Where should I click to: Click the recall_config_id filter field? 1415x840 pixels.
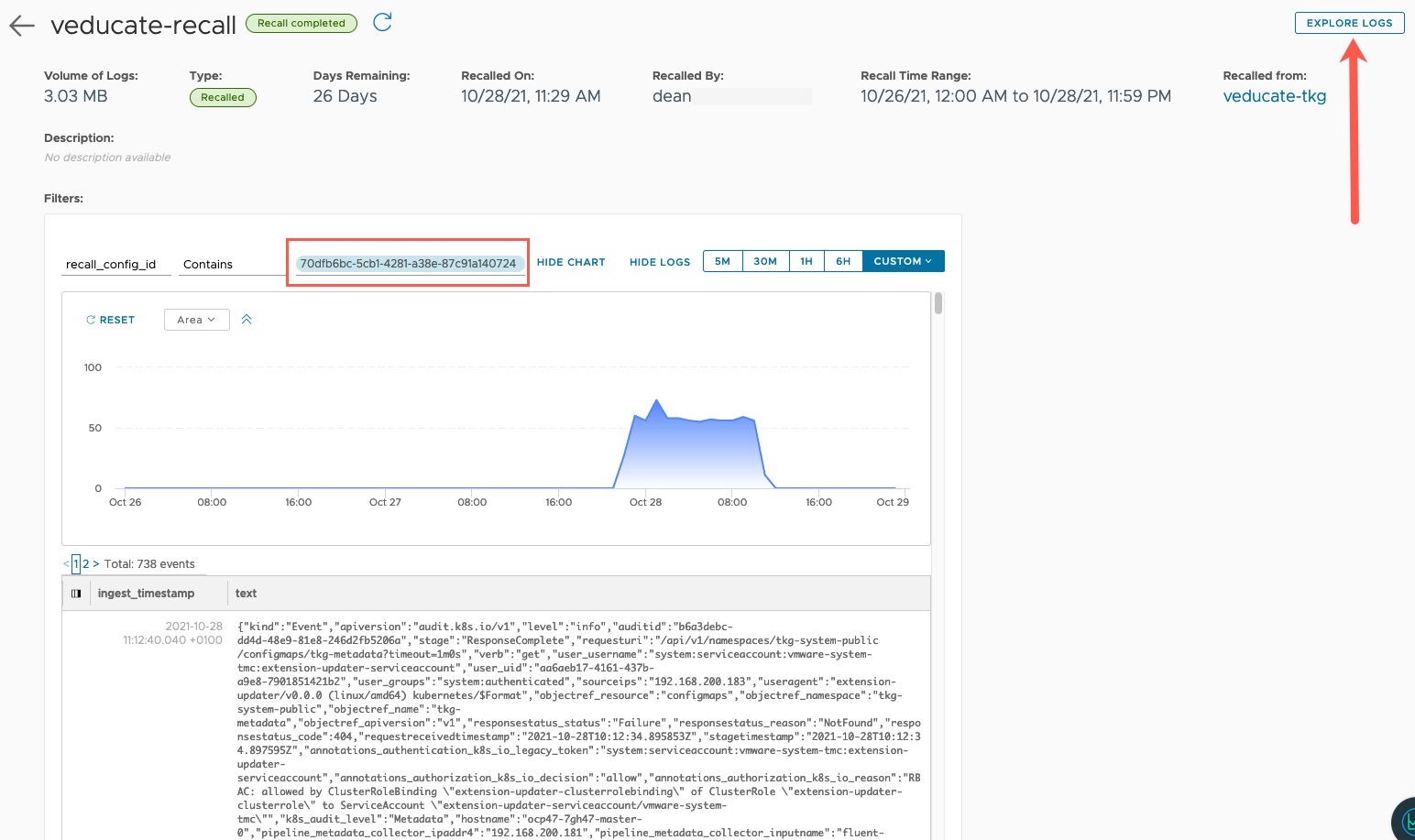pos(116,264)
